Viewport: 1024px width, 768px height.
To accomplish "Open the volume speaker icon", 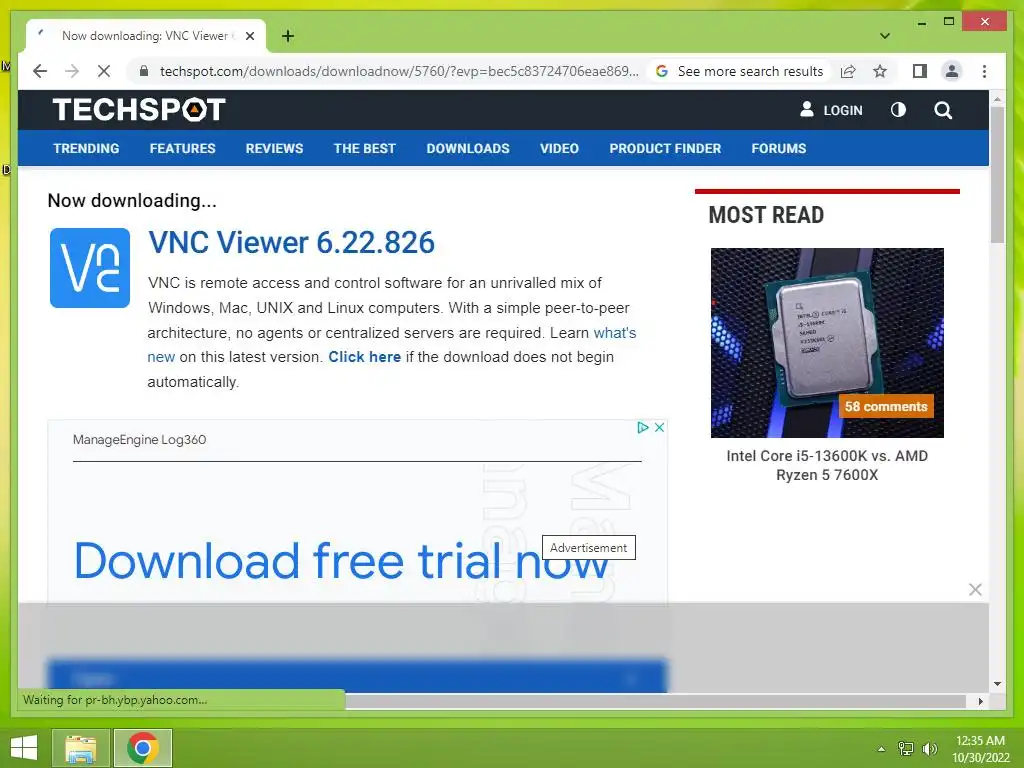I will (x=929, y=748).
